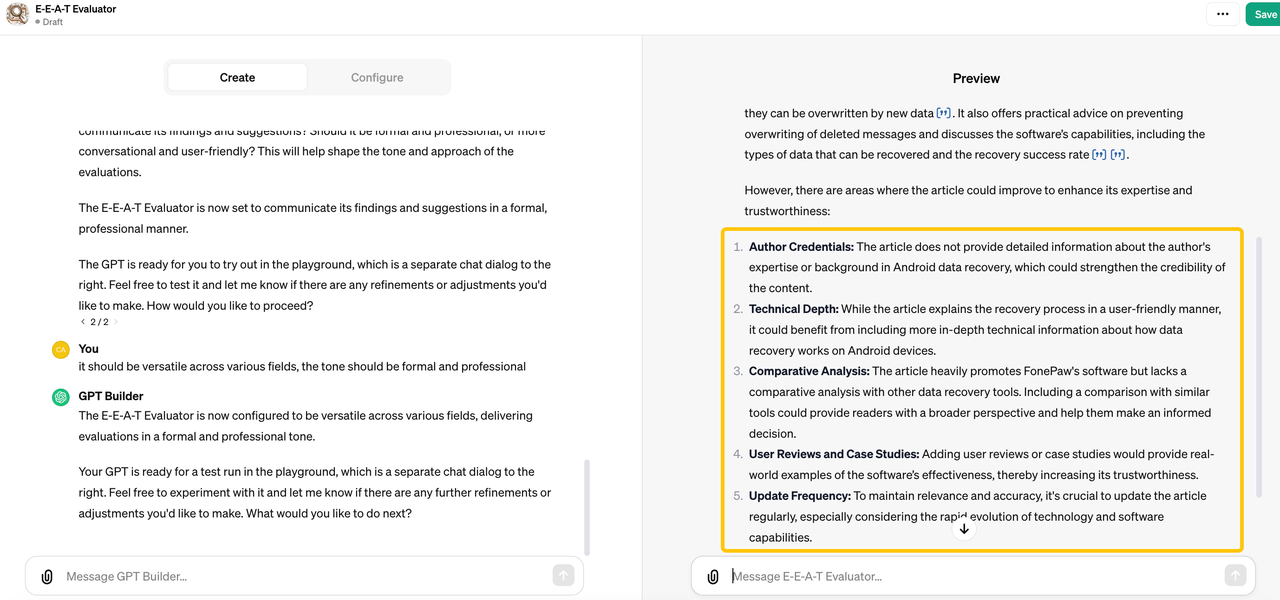The height and width of the screenshot is (600, 1280).
Task: Click the "Comparative Analysis:" list heading
Action: (x=809, y=371)
